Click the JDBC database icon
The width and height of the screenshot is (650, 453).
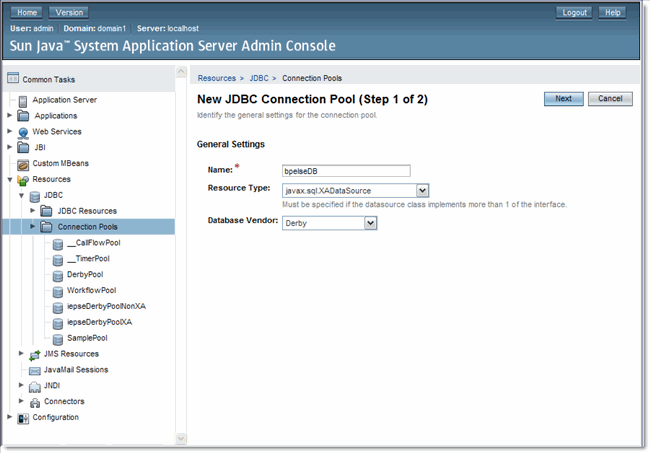pos(35,196)
